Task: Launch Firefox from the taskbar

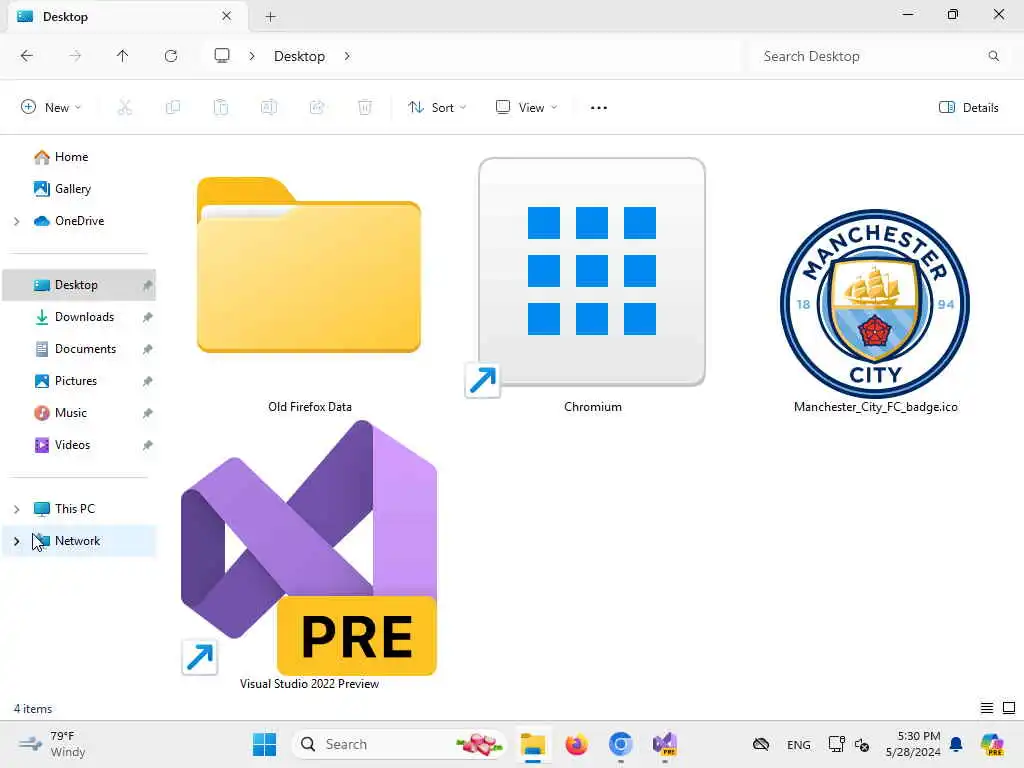Action: 577,744
